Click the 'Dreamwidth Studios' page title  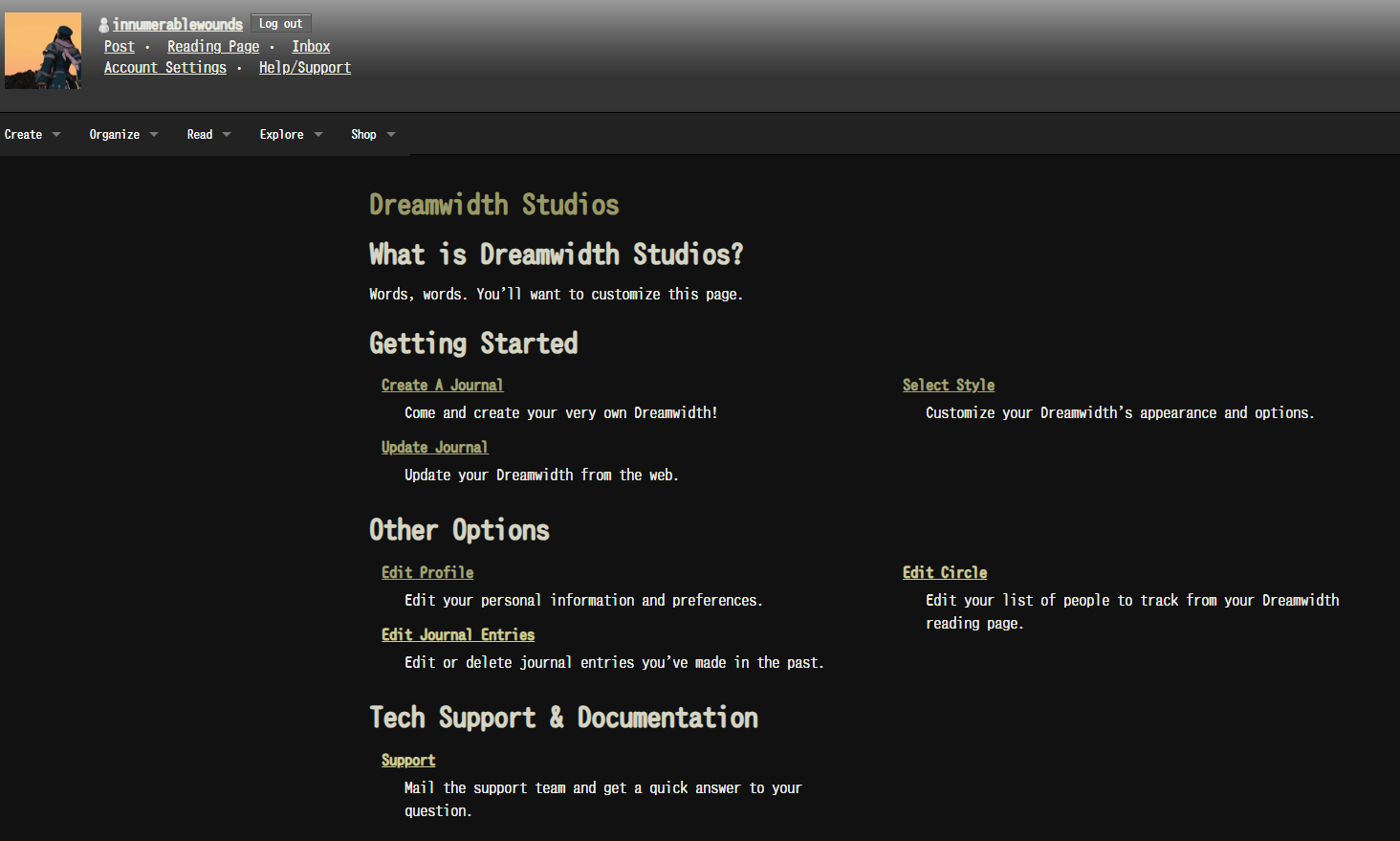click(x=494, y=205)
